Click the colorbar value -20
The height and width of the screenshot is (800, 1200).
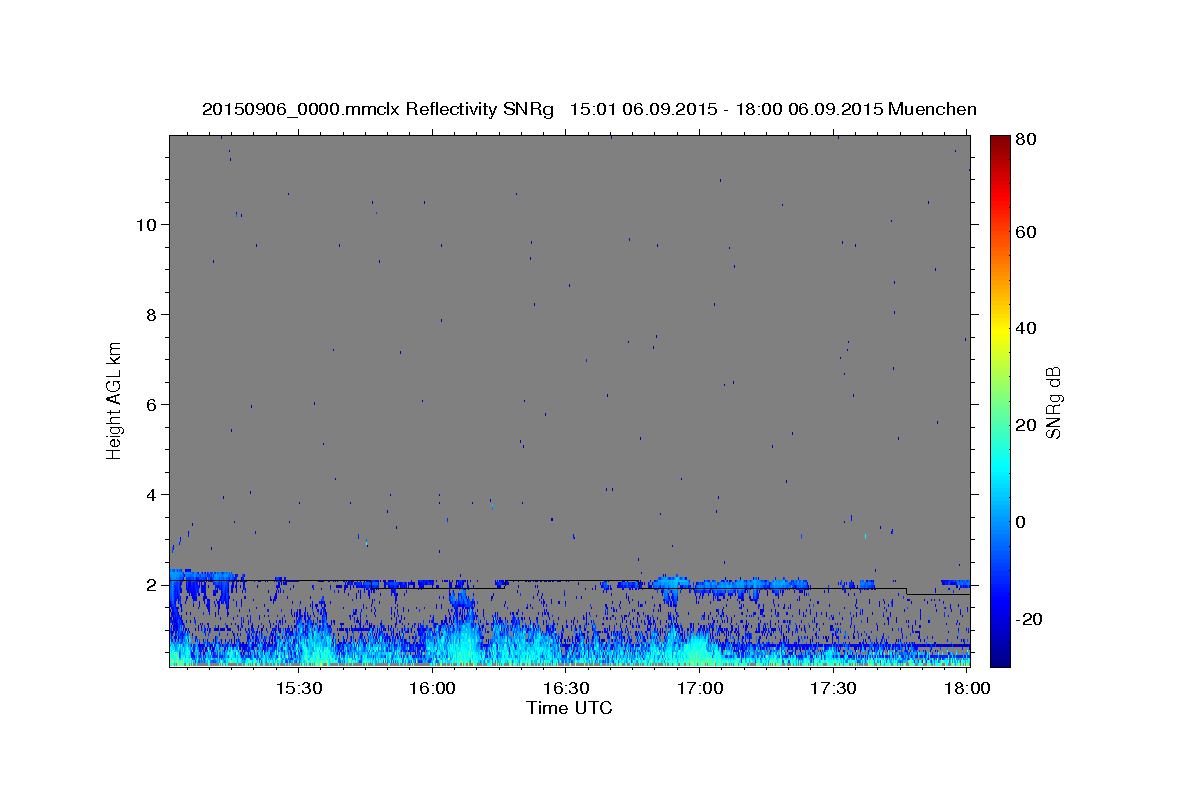click(x=1031, y=619)
